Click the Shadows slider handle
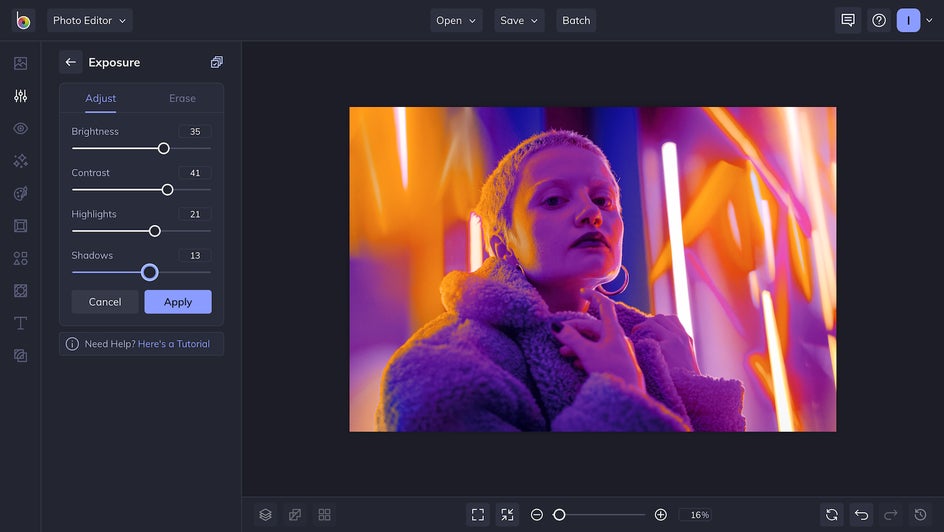This screenshot has height=532, width=944. pyautogui.click(x=150, y=273)
